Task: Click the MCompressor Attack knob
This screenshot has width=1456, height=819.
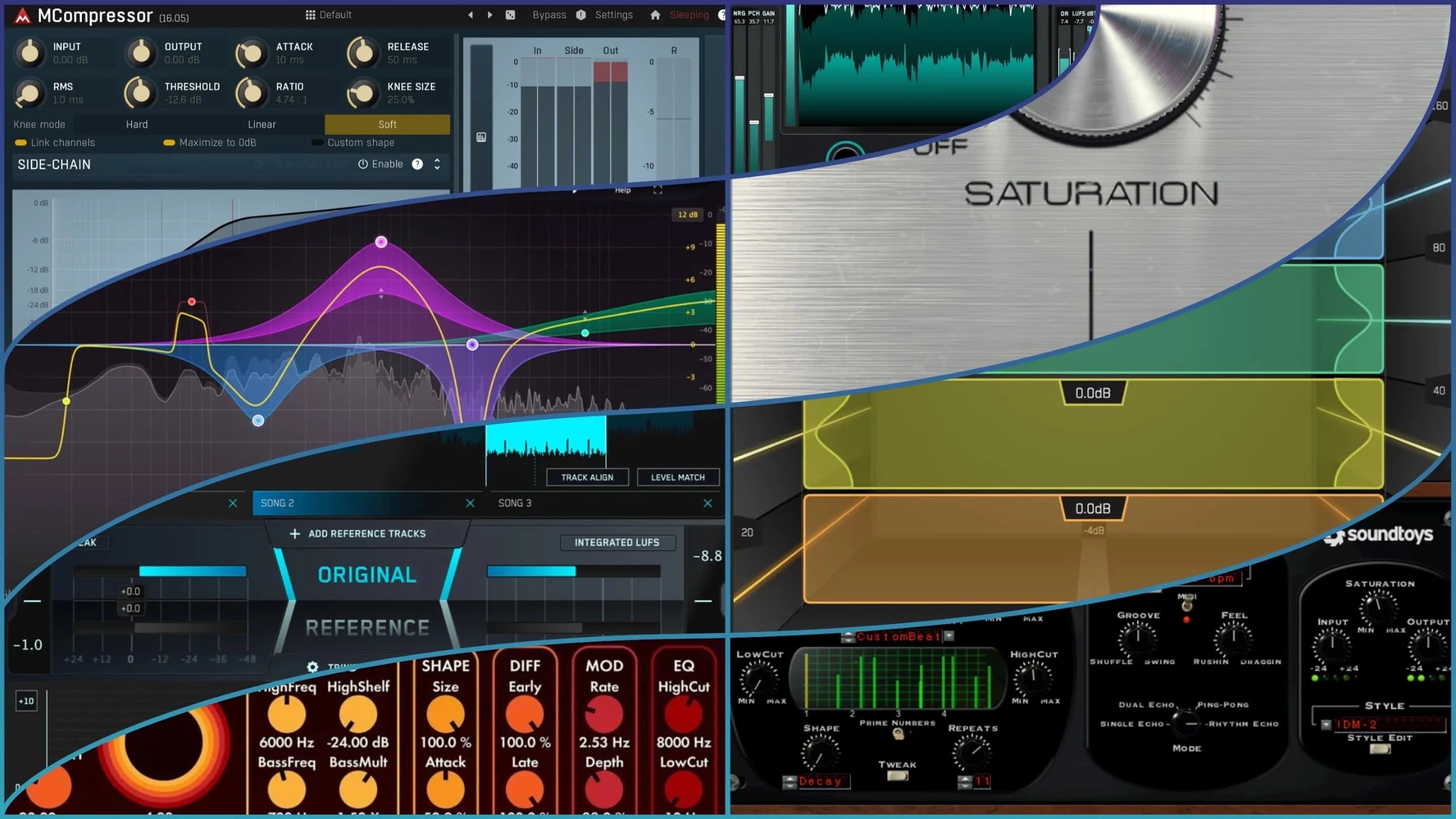Action: (251, 53)
